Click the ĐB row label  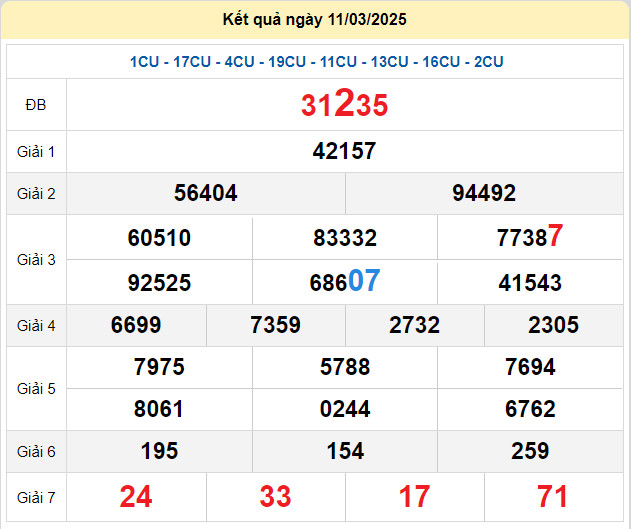pyautogui.click(x=36, y=105)
